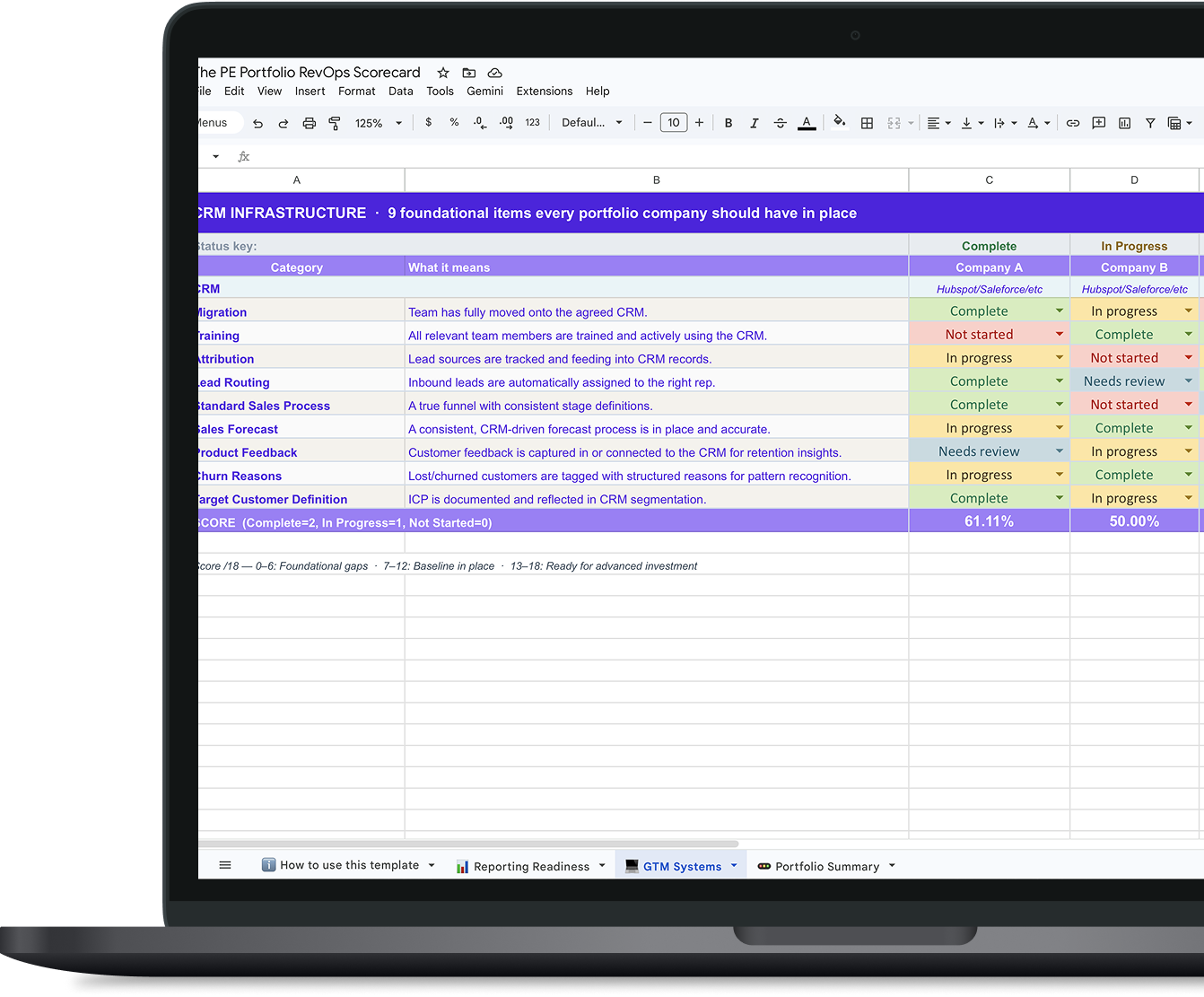
Task: Click Decrease decimal places icon
Action: pos(480,123)
